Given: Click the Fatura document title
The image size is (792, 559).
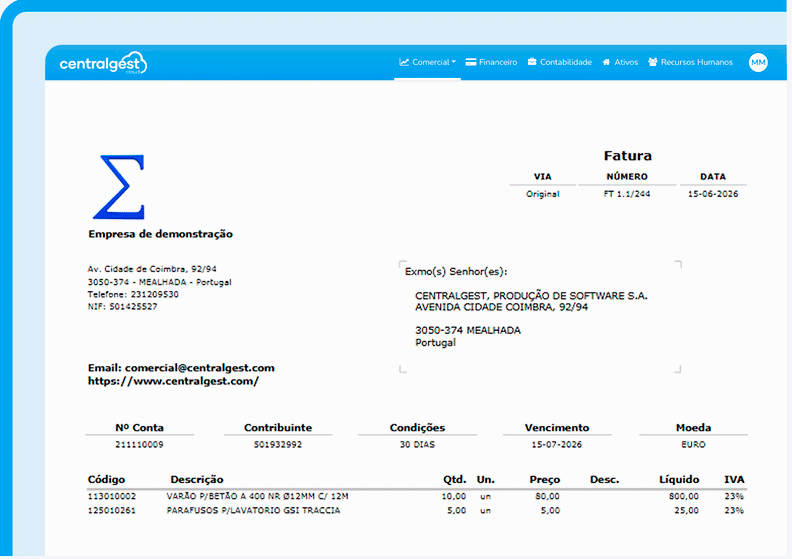Looking at the screenshot, I should coord(627,156).
